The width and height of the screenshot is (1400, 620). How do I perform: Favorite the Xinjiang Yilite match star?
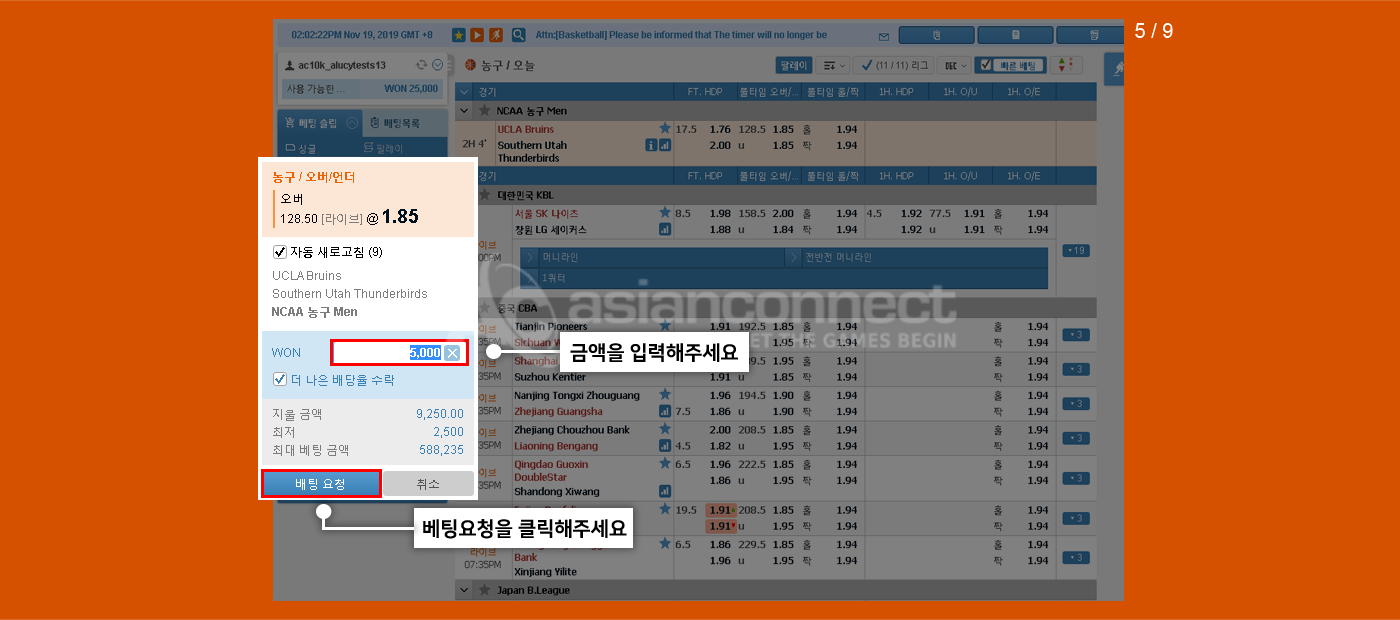(x=665, y=545)
